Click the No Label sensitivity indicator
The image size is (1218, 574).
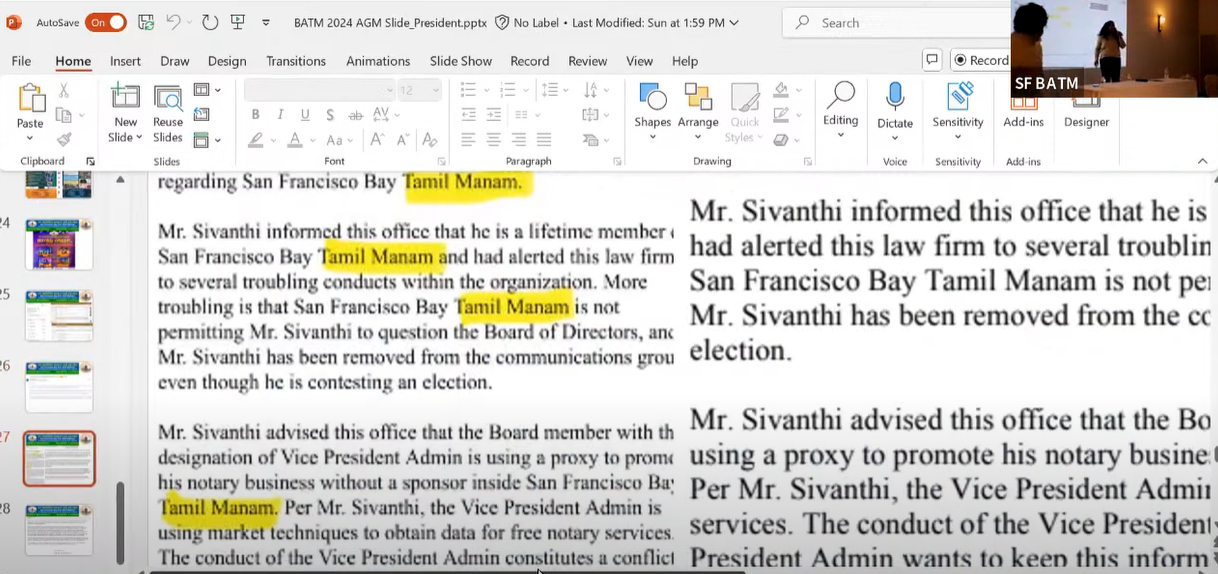pyautogui.click(x=527, y=22)
